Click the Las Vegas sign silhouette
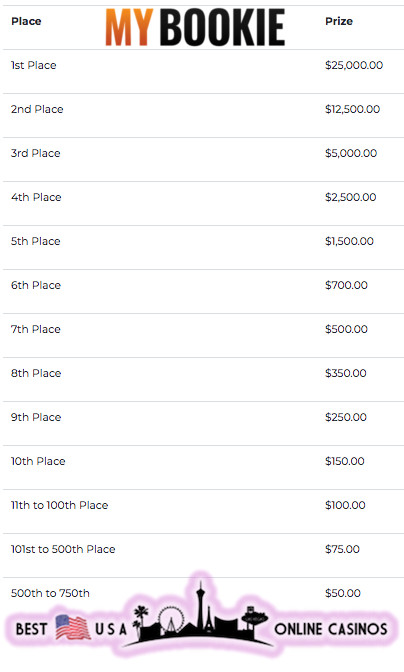The width and height of the screenshot is (404, 672). click(x=254, y=618)
